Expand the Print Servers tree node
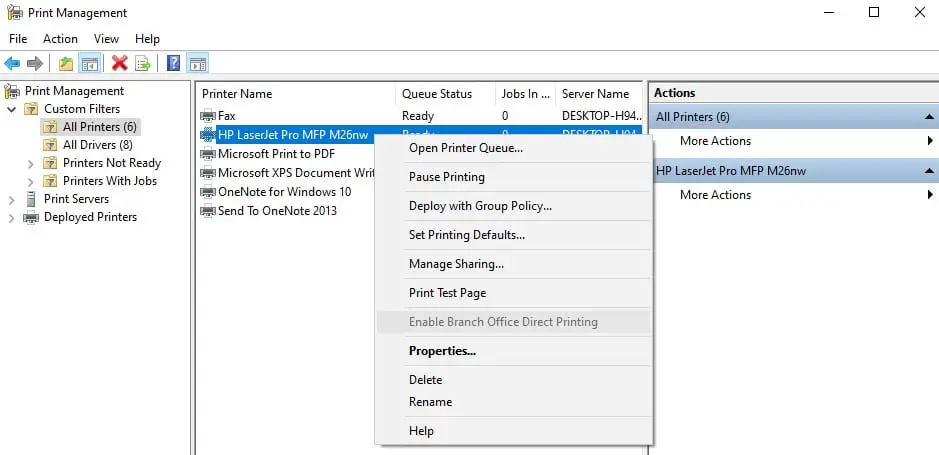This screenshot has height=455, width=939. pos(11,199)
